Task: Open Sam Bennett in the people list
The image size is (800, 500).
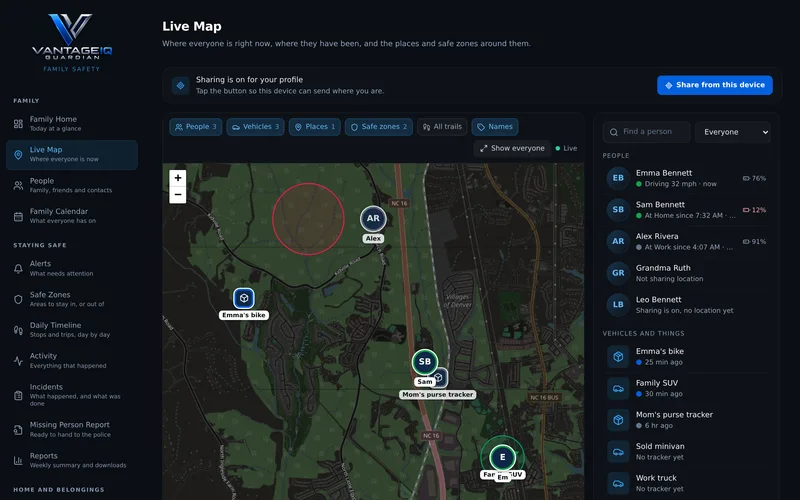Action: [686, 210]
